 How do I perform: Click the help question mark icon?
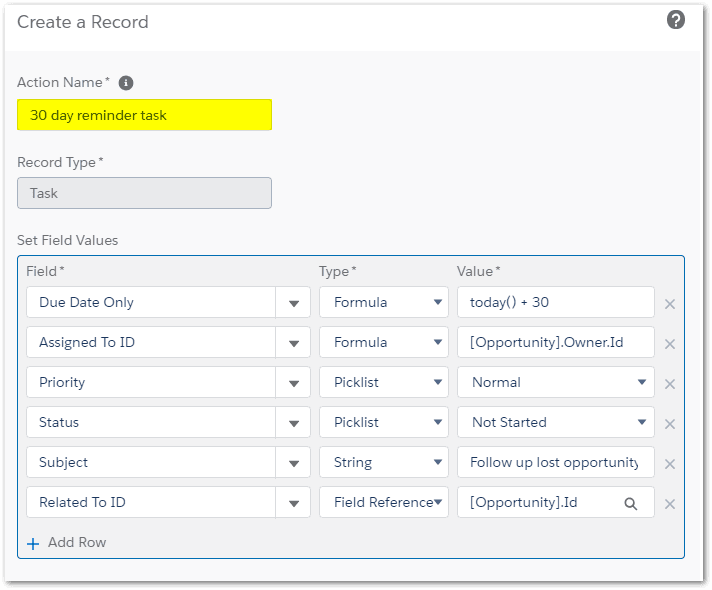(x=676, y=20)
